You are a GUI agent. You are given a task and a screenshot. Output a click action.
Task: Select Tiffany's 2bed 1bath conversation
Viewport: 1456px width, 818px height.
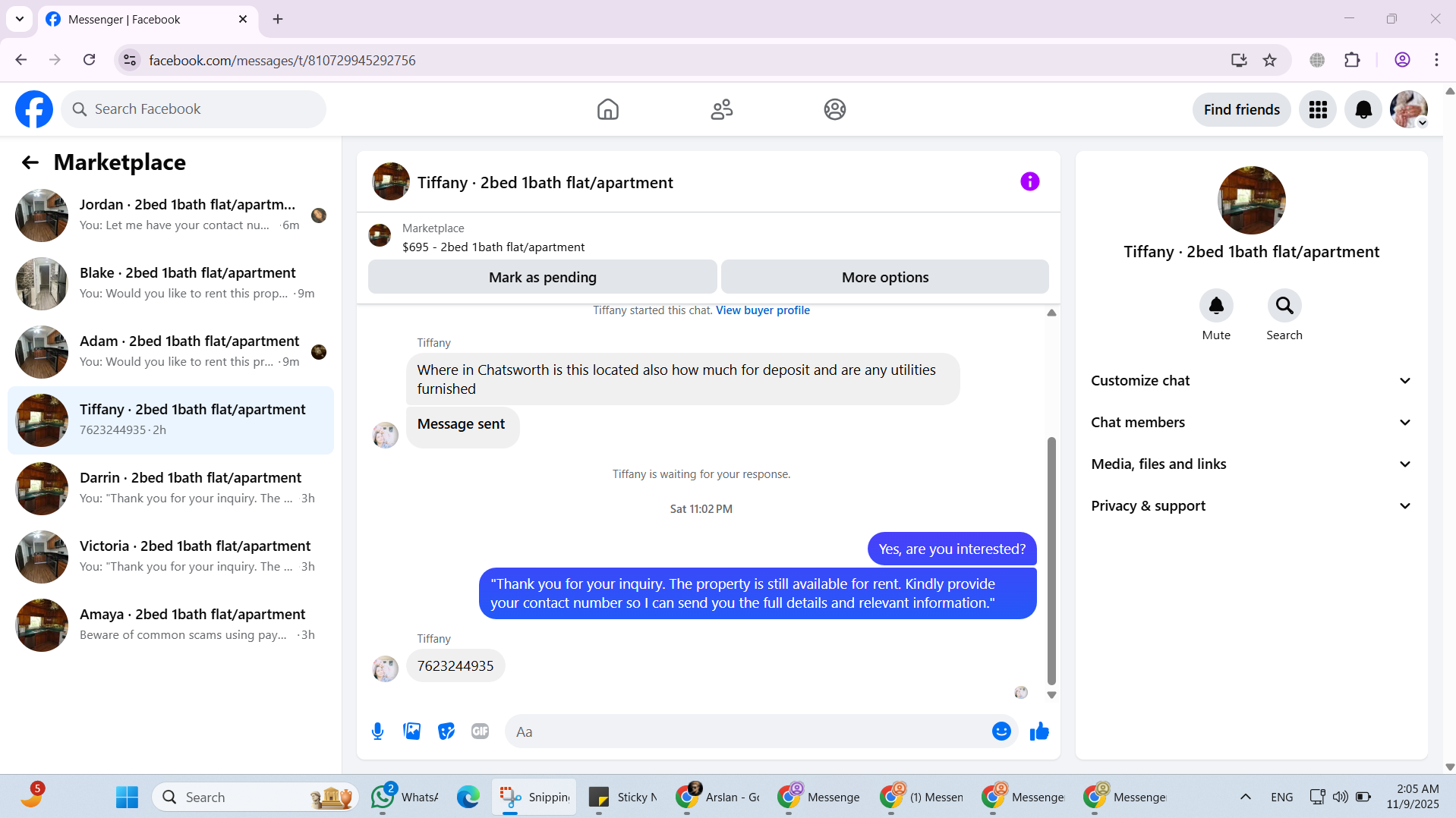(x=171, y=420)
